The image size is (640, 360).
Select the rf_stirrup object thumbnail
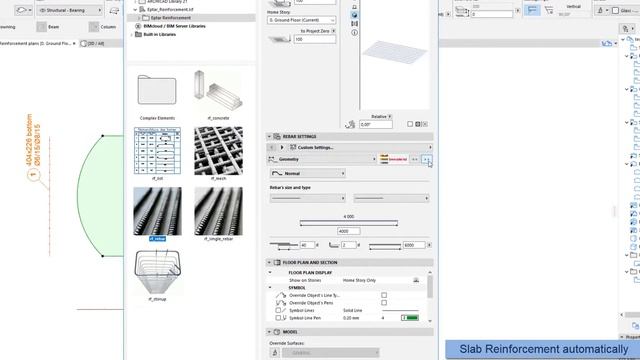point(158,272)
